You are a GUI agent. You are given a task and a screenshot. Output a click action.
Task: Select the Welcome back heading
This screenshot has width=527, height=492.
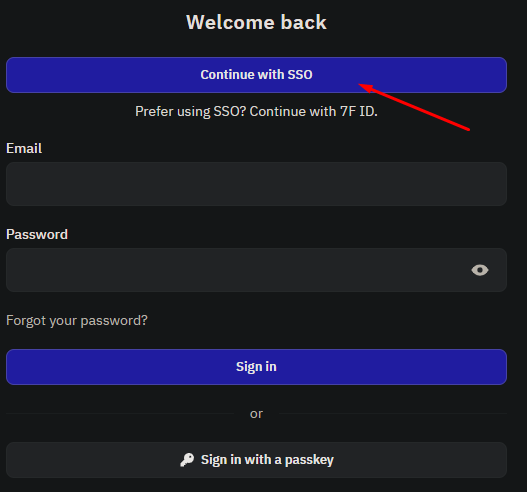pyautogui.click(x=256, y=22)
